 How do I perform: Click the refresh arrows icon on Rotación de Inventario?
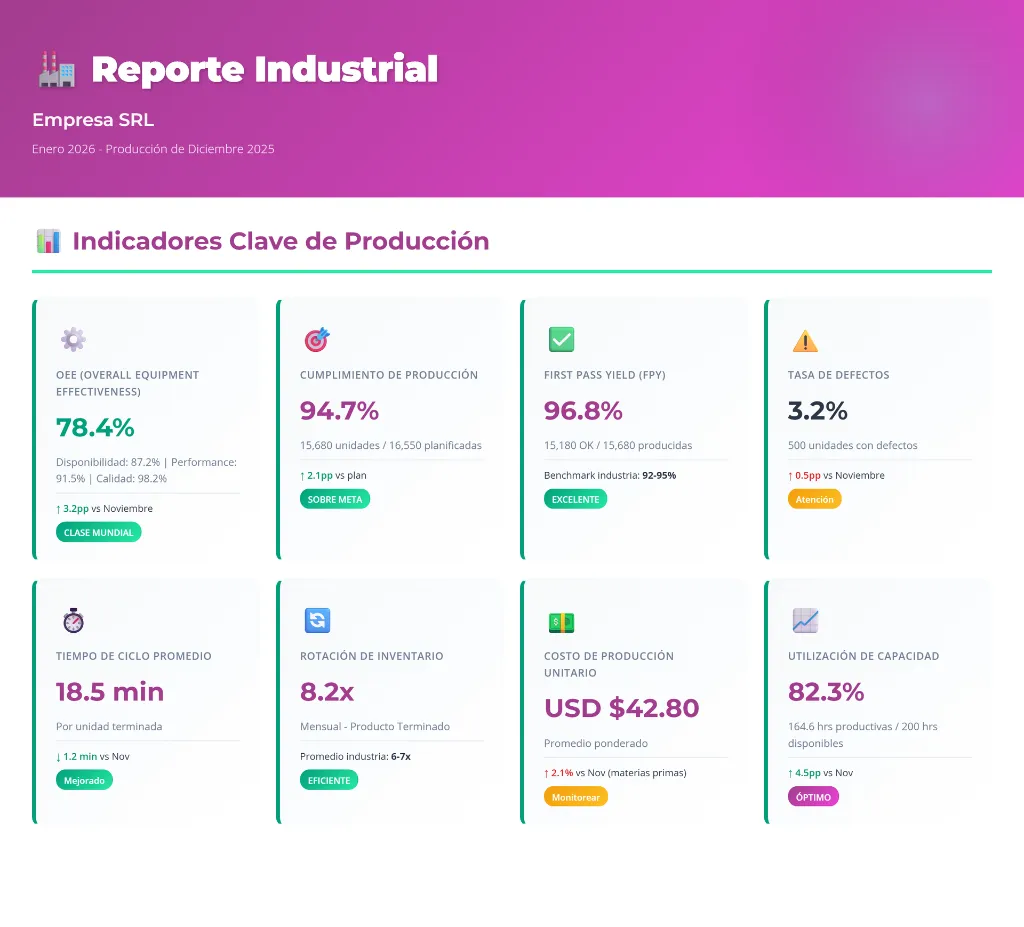[x=317, y=620]
